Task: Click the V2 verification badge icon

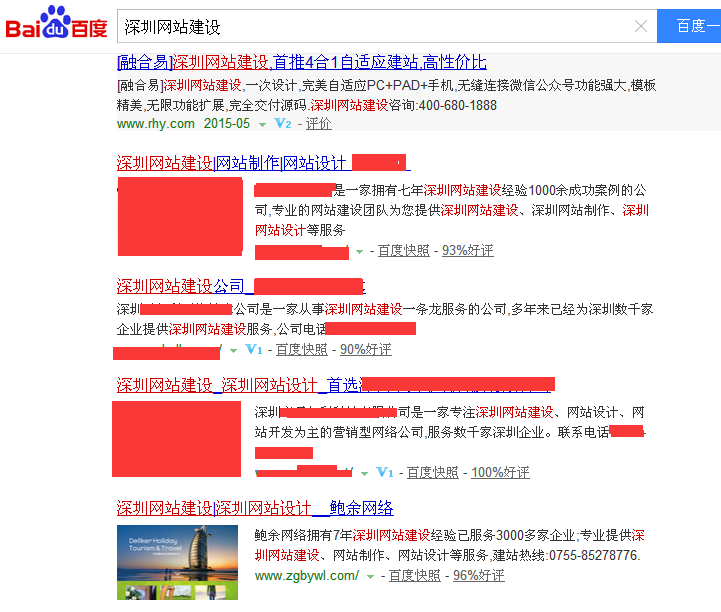Action: (x=283, y=123)
